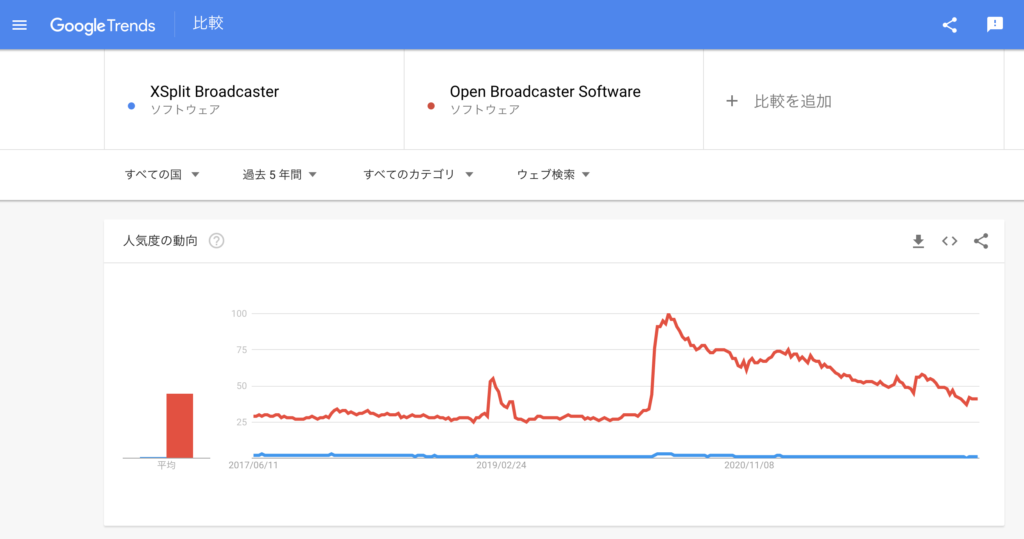Edit the Open Broadcaster Software term

(545, 91)
